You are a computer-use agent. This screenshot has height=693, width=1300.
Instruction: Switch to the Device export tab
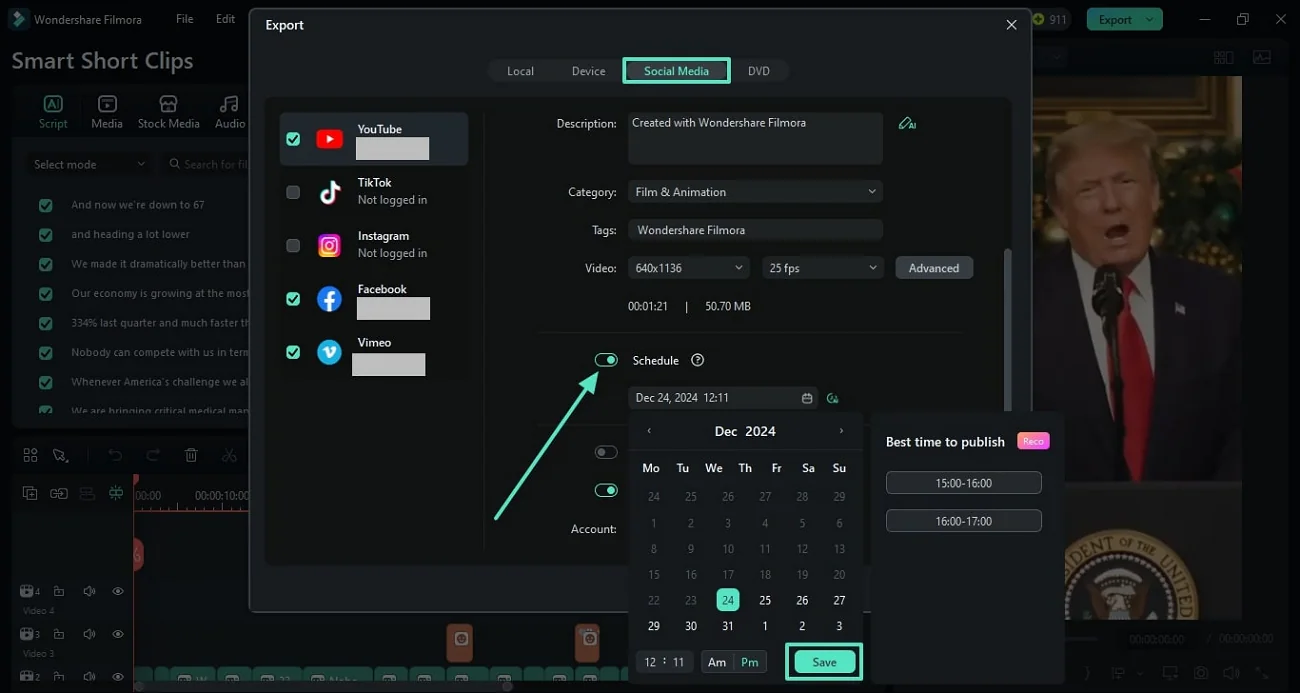coord(588,71)
